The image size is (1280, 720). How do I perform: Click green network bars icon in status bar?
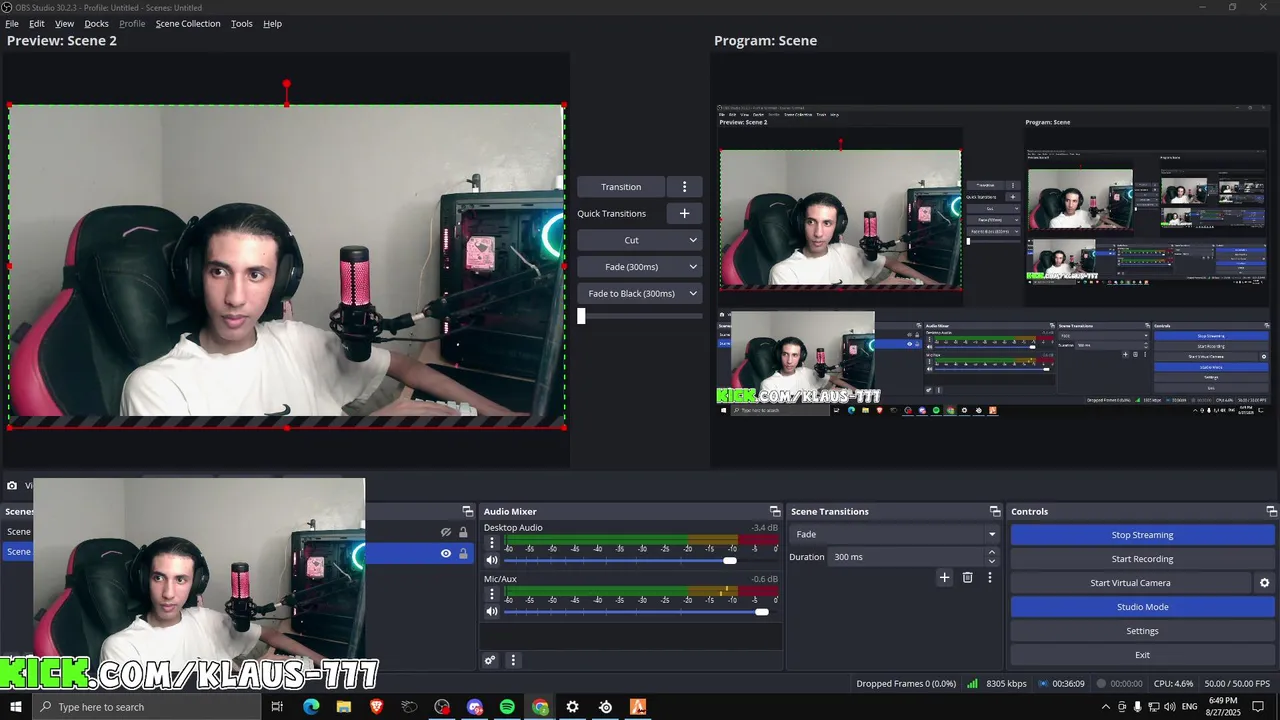(x=972, y=684)
